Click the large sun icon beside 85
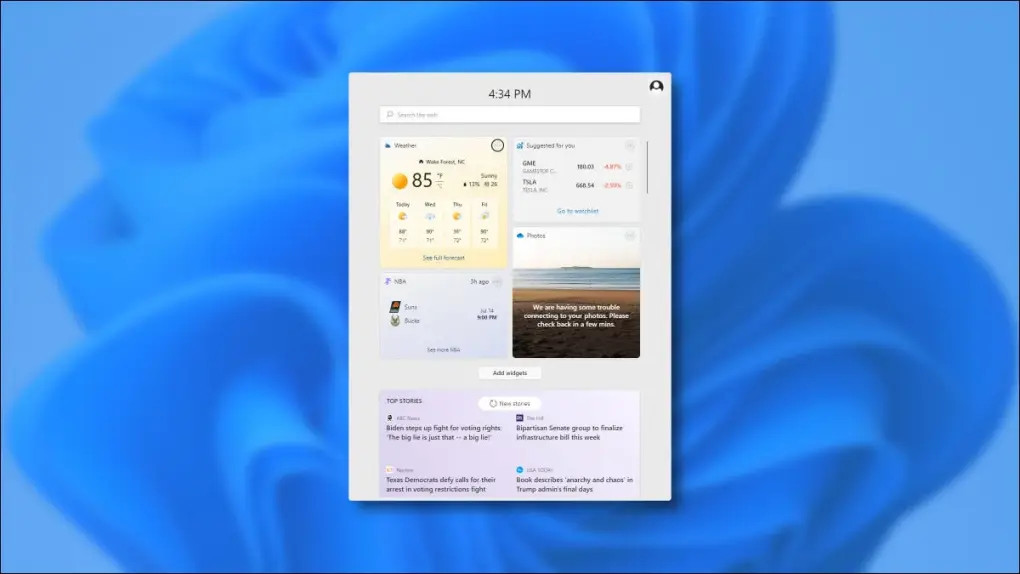This screenshot has width=1020, height=574. (399, 180)
